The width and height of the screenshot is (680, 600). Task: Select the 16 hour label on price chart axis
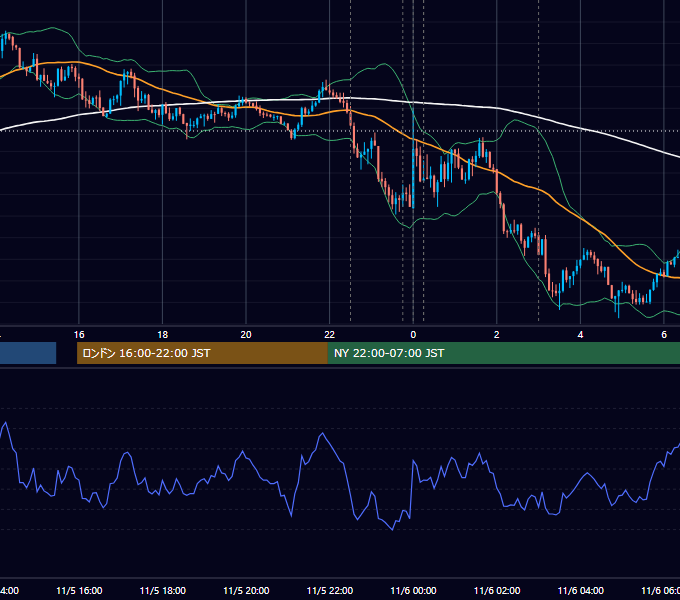(x=79, y=335)
